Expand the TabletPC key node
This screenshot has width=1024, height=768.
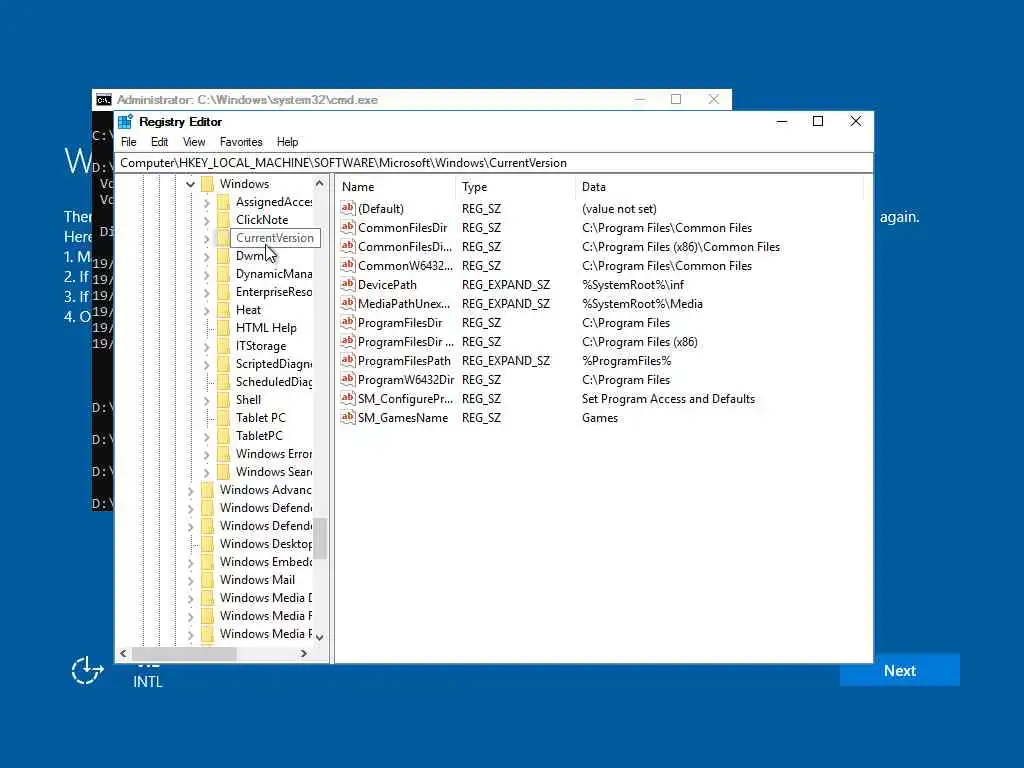(206, 437)
